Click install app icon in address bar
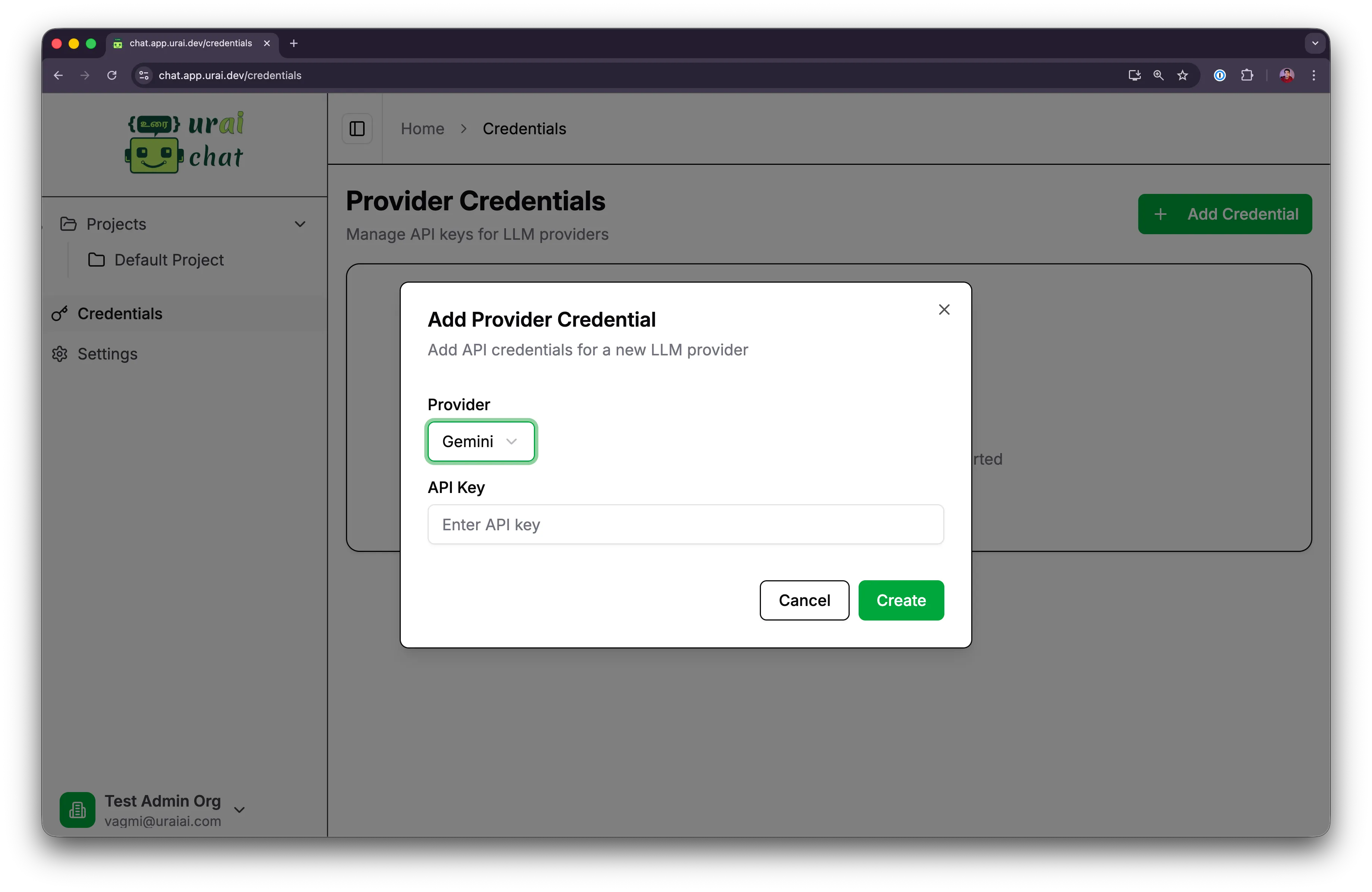Image resolution: width=1372 pixels, height=892 pixels. point(1134,75)
